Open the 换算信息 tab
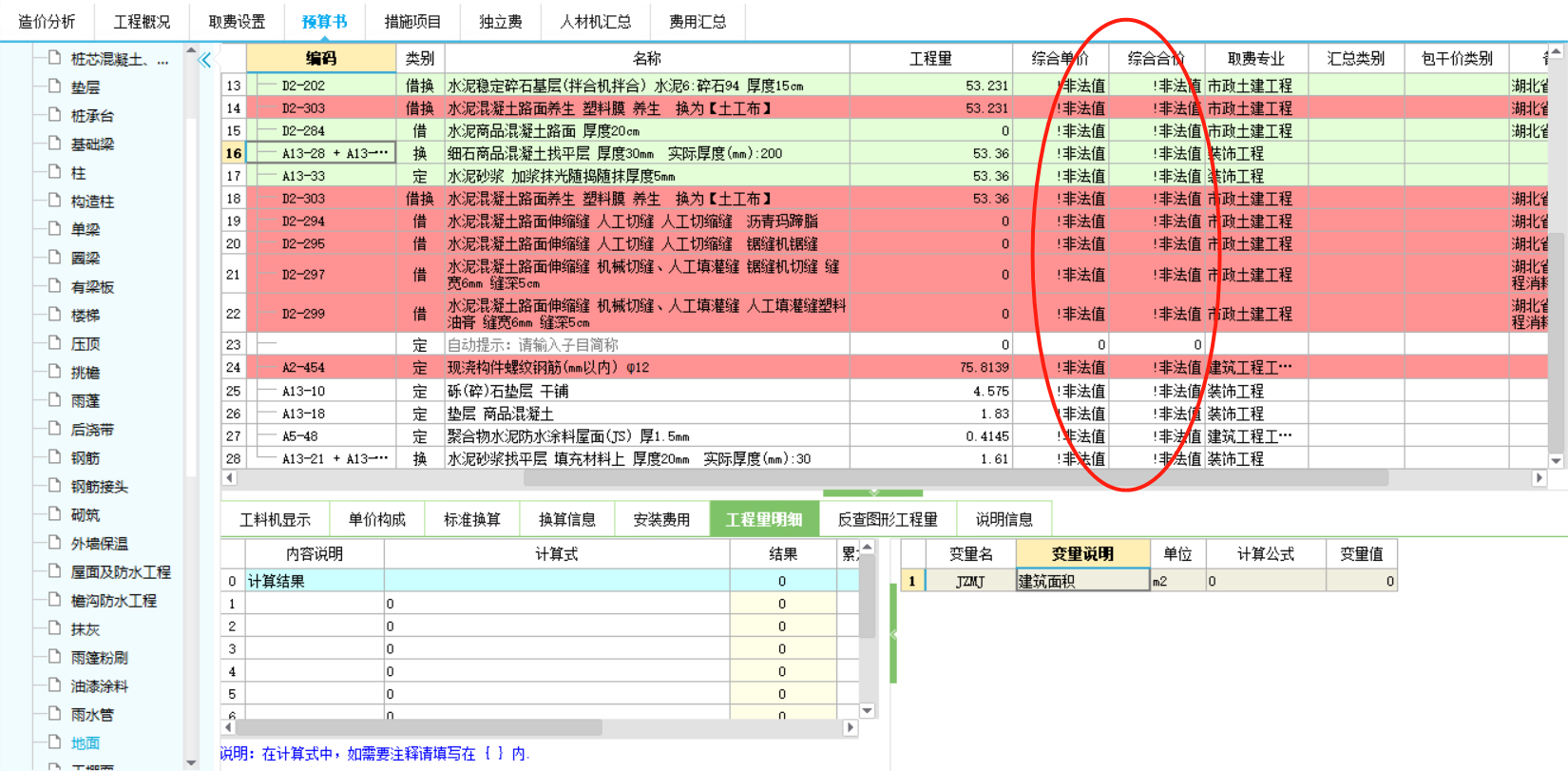 (x=566, y=519)
